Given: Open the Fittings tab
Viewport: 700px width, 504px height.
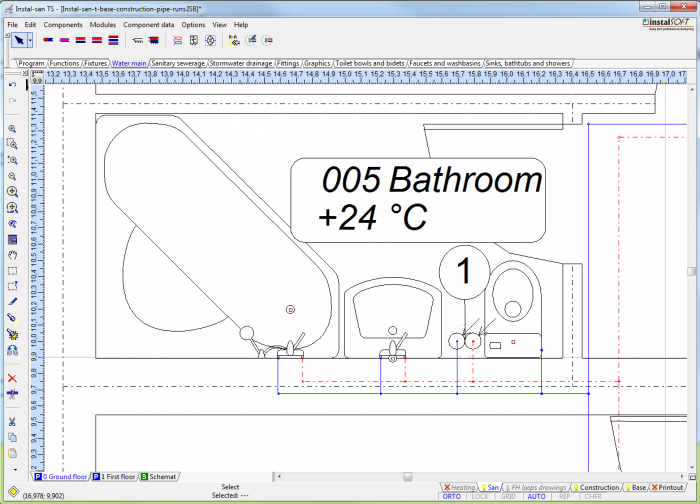Looking at the screenshot, I should pos(287,63).
